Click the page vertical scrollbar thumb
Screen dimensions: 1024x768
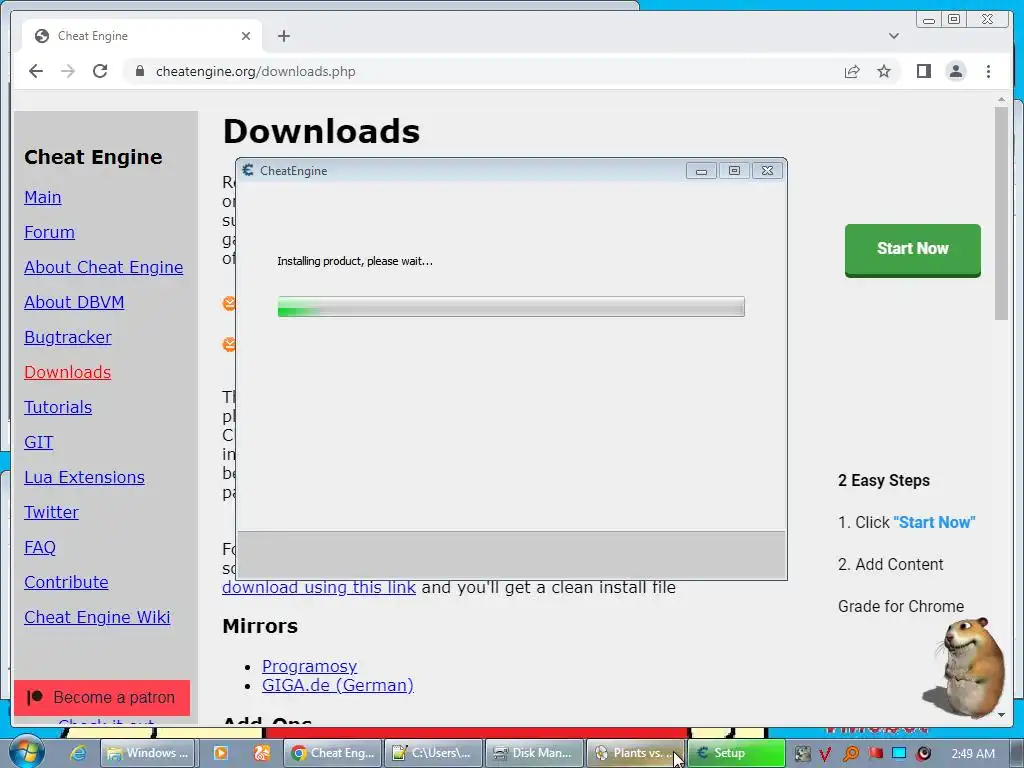(x=1001, y=213)
